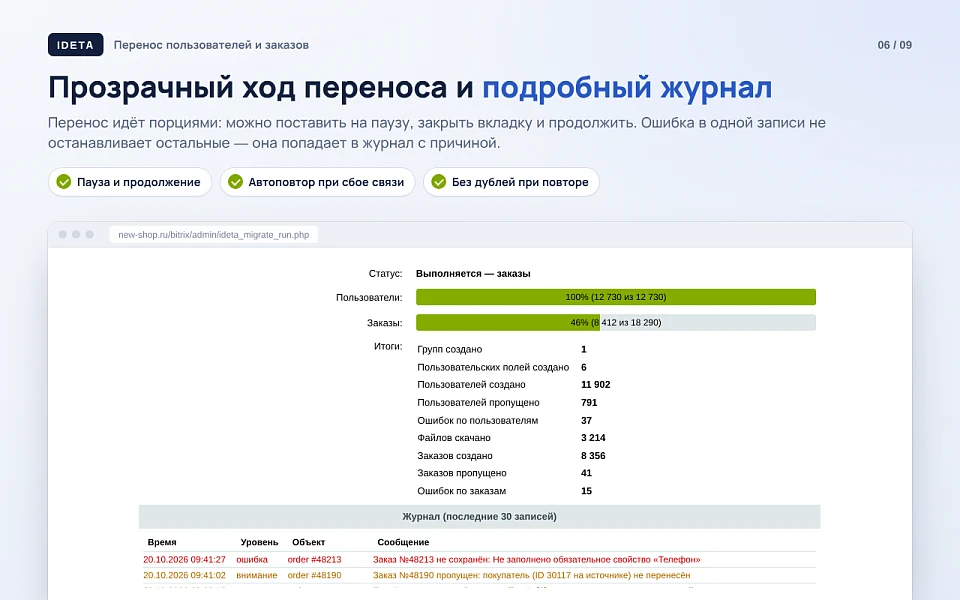
Task: Click the Статус: label
Action: coord(385,274)
